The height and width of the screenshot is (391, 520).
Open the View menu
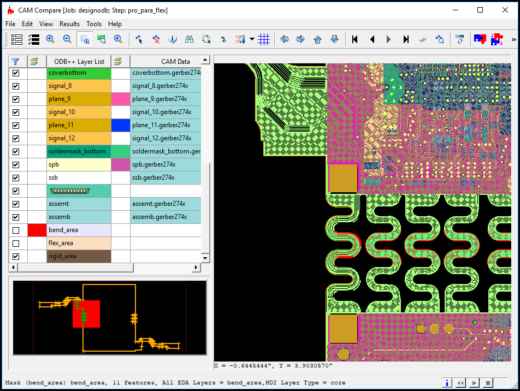[46, 24]
